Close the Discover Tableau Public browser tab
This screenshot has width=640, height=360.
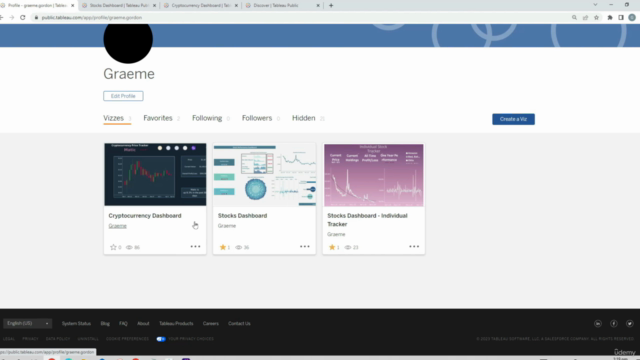click(318, 6)
